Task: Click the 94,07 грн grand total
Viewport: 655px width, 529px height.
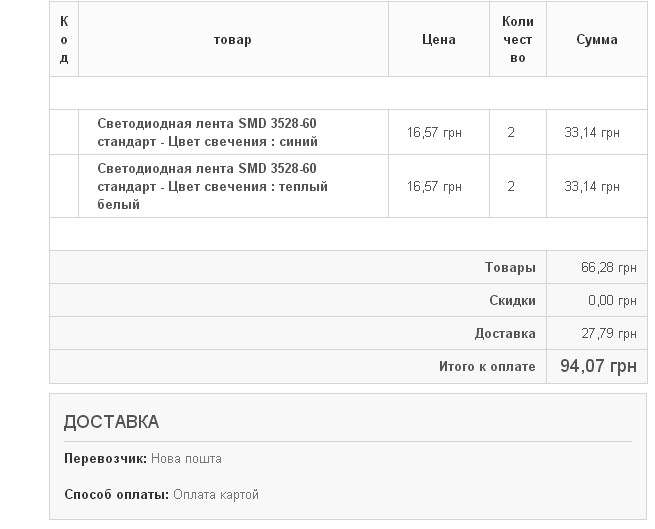Action: [598, 366]
